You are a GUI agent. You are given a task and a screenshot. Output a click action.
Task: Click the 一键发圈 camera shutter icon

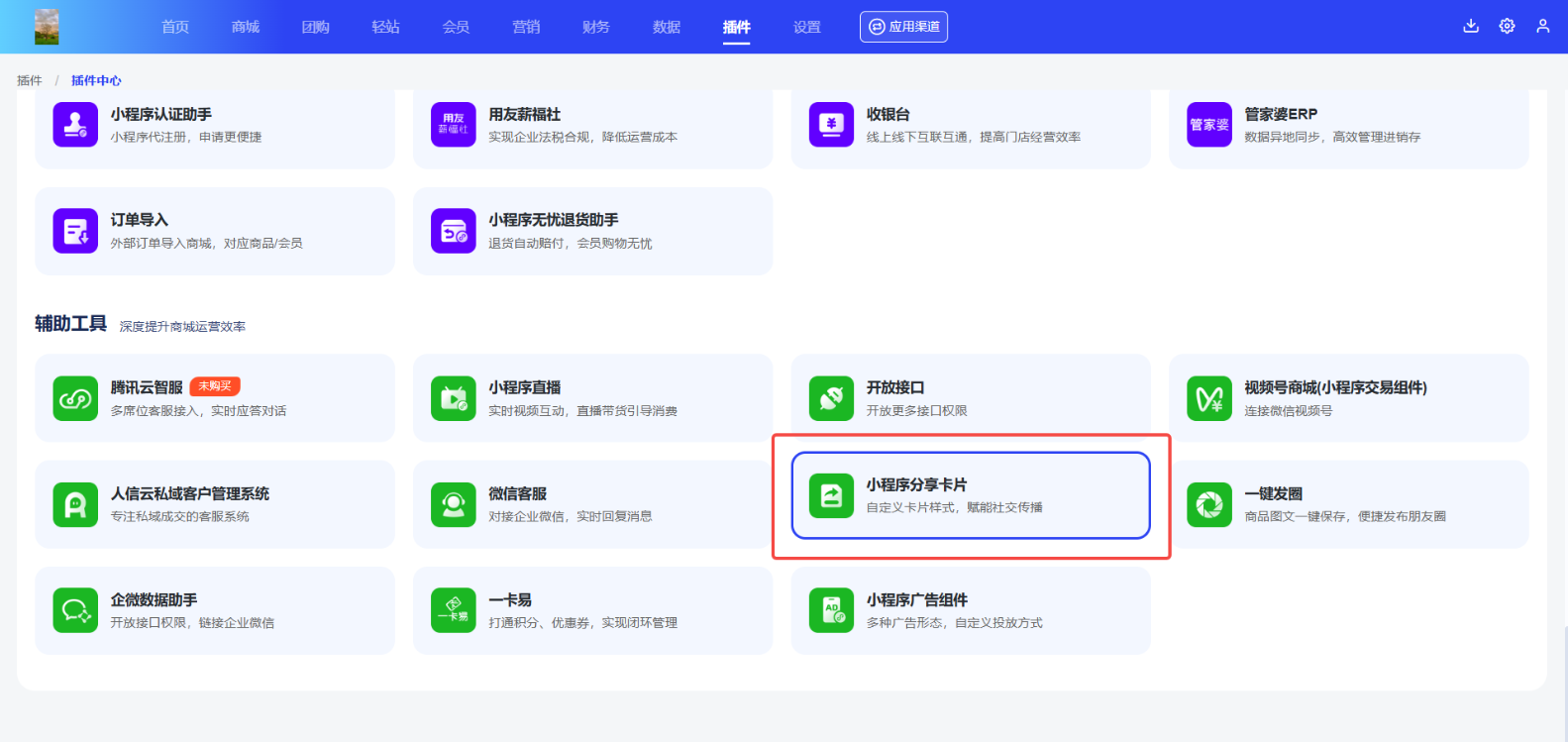[x=1209, y=504]
